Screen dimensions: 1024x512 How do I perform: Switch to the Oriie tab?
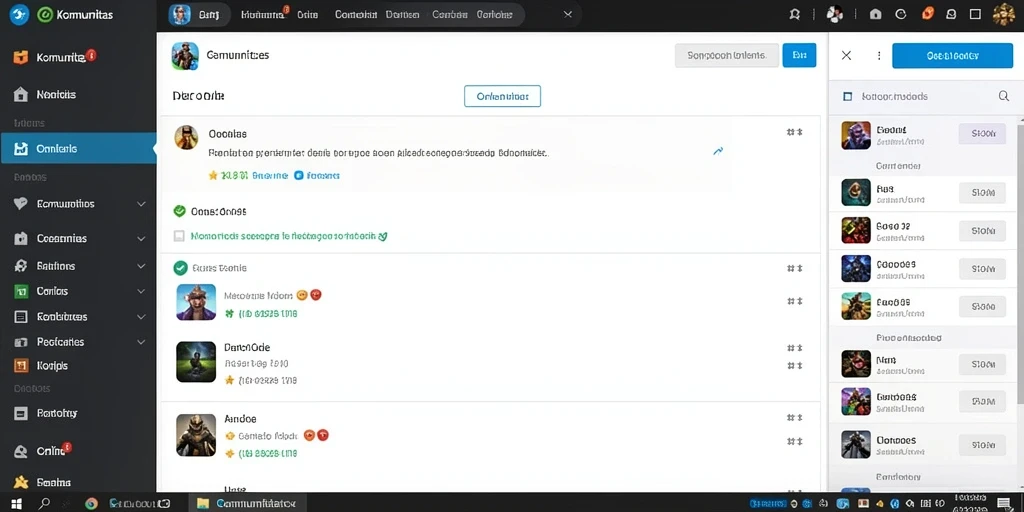(308, 14)
